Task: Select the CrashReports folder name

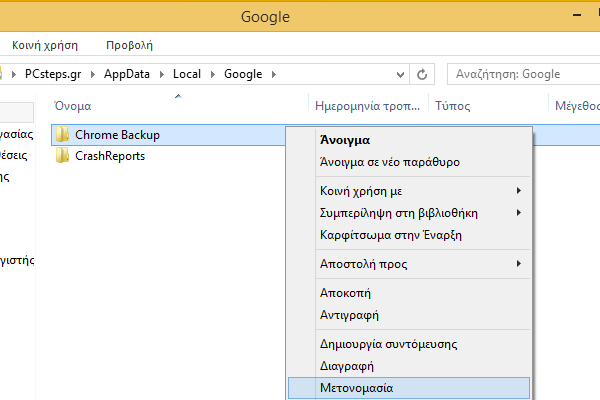Action: point(110,156)
